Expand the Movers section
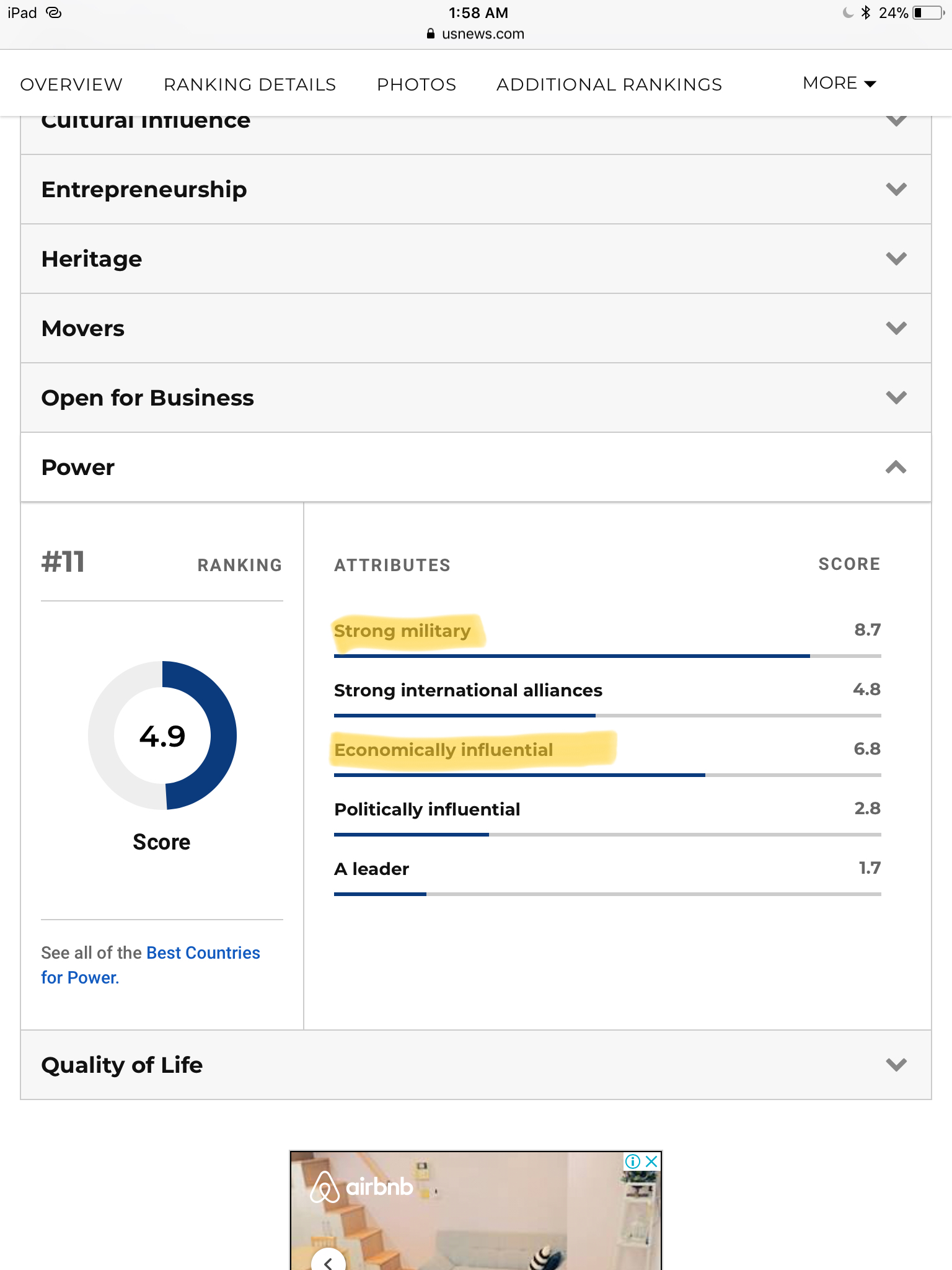This screenshot has width=952, height=1270. pos(896,328)
